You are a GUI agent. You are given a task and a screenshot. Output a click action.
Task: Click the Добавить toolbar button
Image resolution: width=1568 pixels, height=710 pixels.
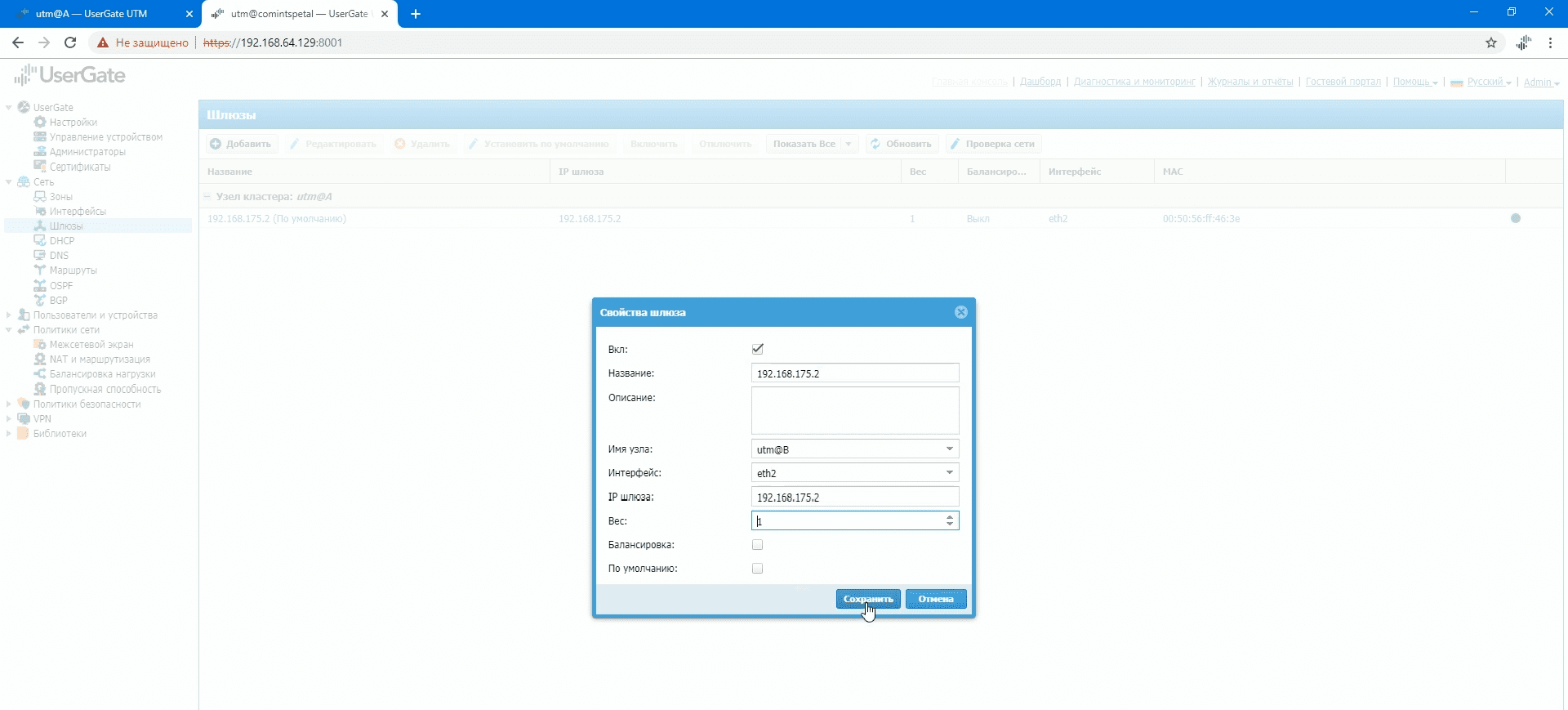240,144
